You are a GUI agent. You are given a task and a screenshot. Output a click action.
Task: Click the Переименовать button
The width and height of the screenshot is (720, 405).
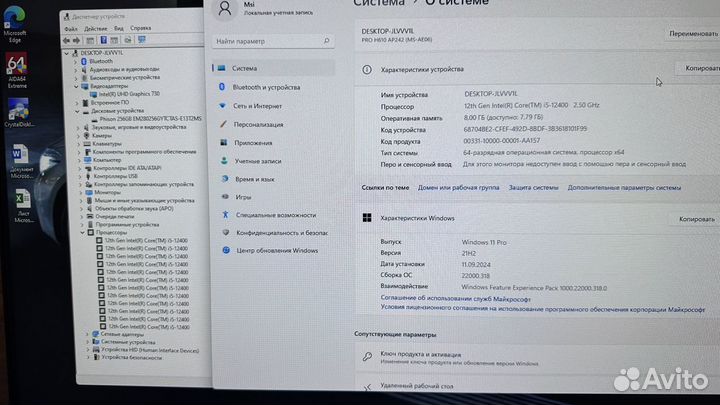[x=694, y=33]
